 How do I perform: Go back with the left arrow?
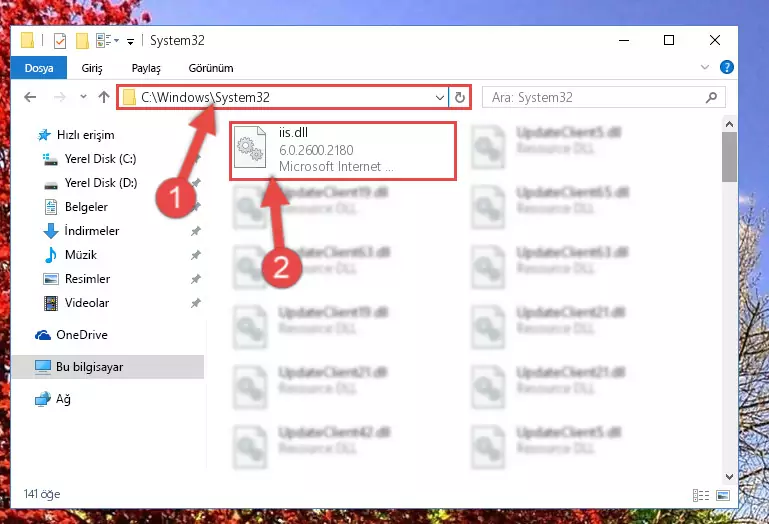(30, 97)
